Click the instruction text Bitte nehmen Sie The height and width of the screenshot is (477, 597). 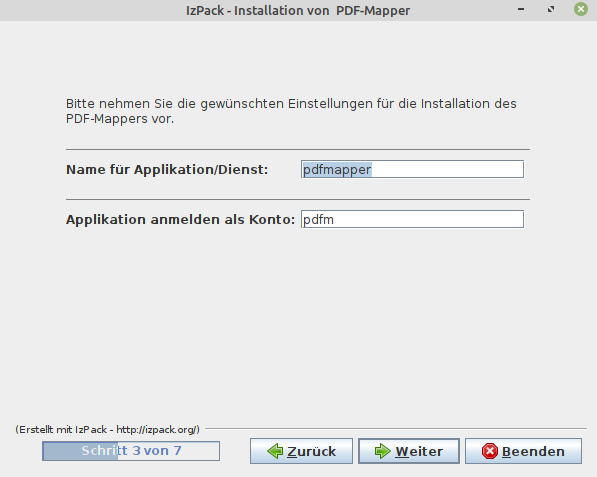click(291, 111)
